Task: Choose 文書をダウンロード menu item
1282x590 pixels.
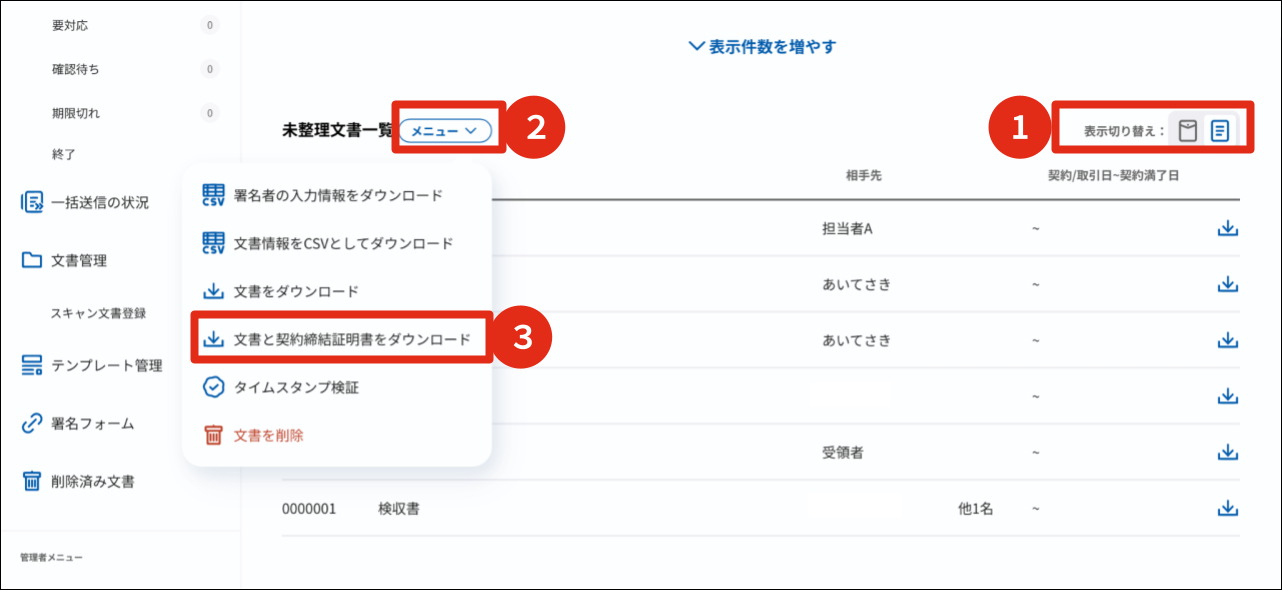Action: pyautogui.click(x=295, y=291)
